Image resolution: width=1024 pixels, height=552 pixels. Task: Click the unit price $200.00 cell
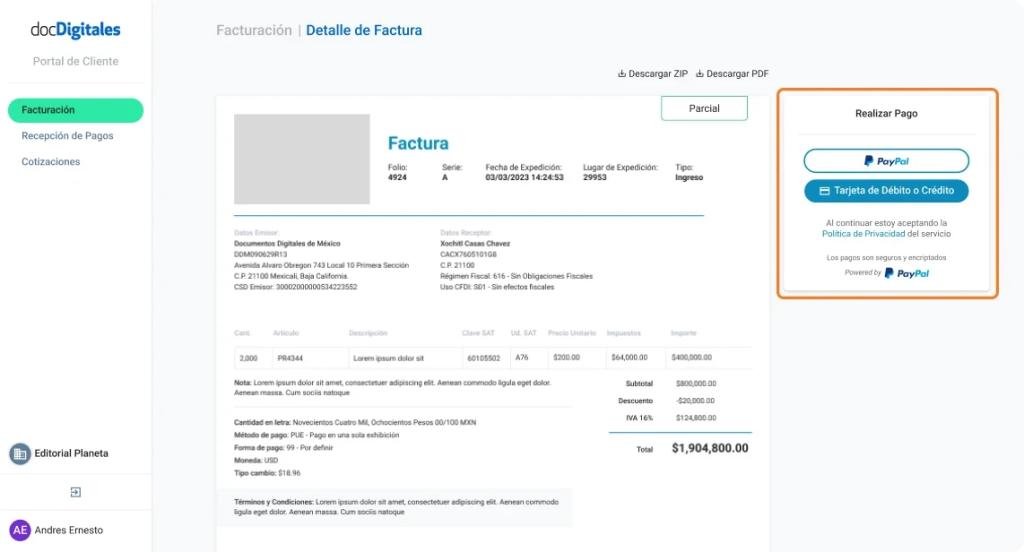point(577,358)
